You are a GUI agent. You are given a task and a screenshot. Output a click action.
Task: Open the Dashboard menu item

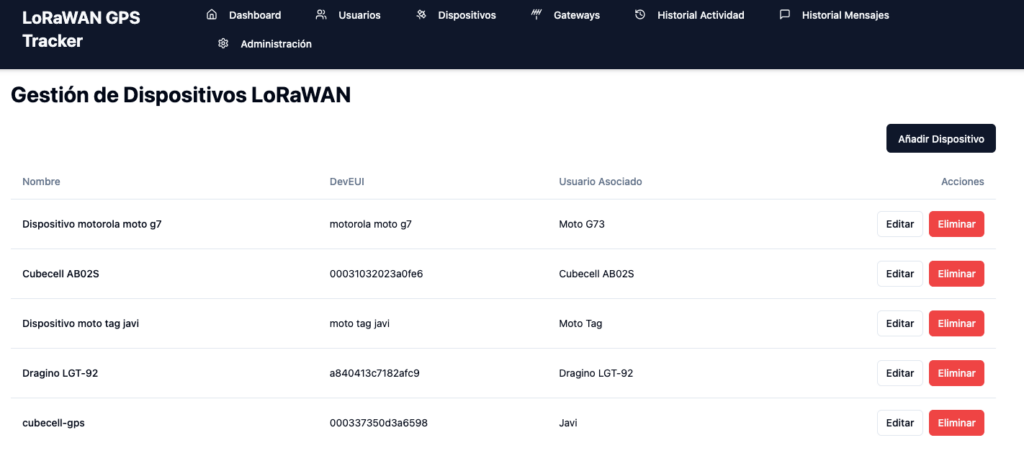coord(254,15)
